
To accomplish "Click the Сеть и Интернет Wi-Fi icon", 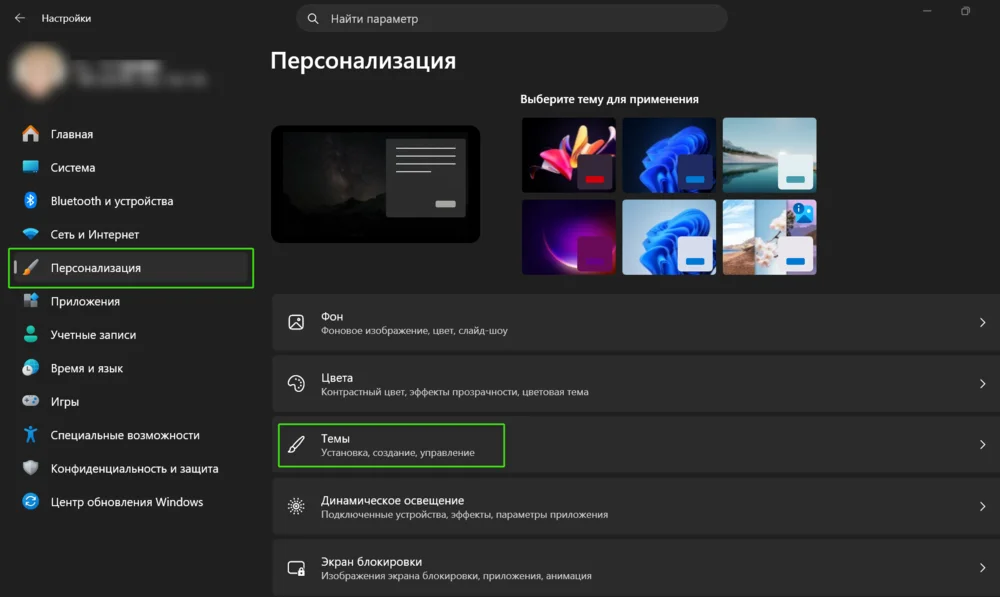I will (x=30, y=234).
